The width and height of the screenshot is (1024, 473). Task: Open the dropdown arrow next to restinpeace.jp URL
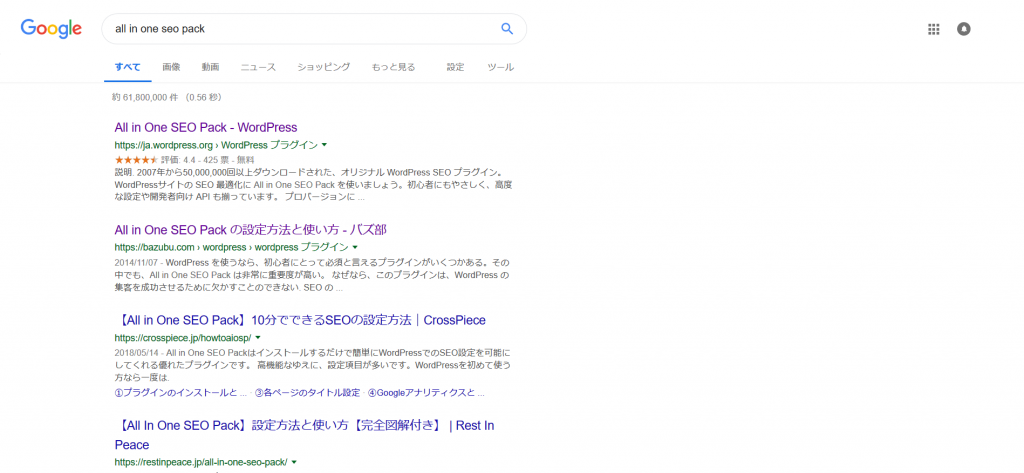coord(294,462)
